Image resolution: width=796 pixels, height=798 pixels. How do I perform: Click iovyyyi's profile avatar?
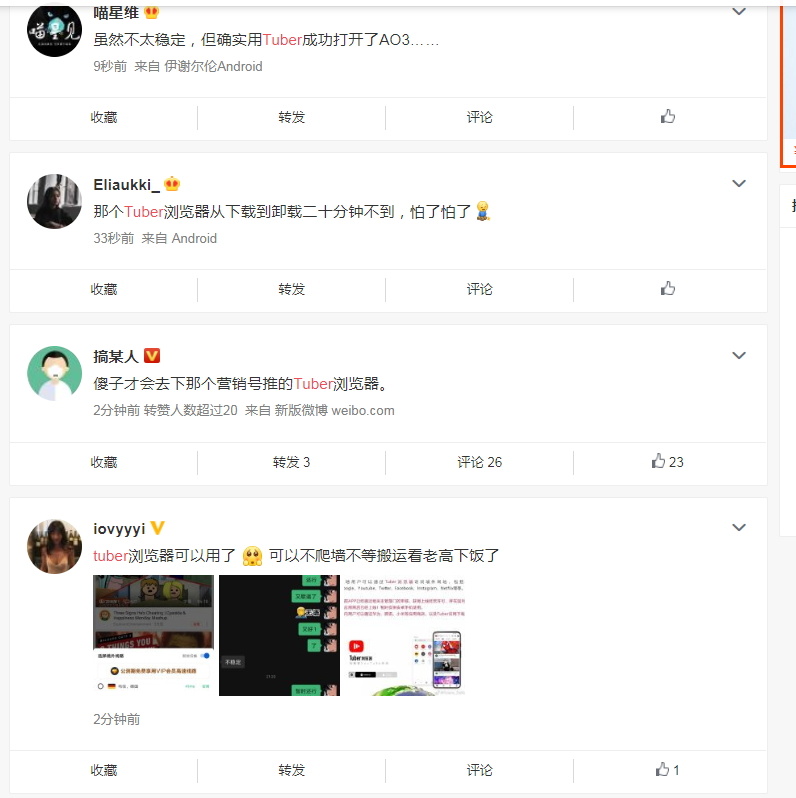pos(54,547)
